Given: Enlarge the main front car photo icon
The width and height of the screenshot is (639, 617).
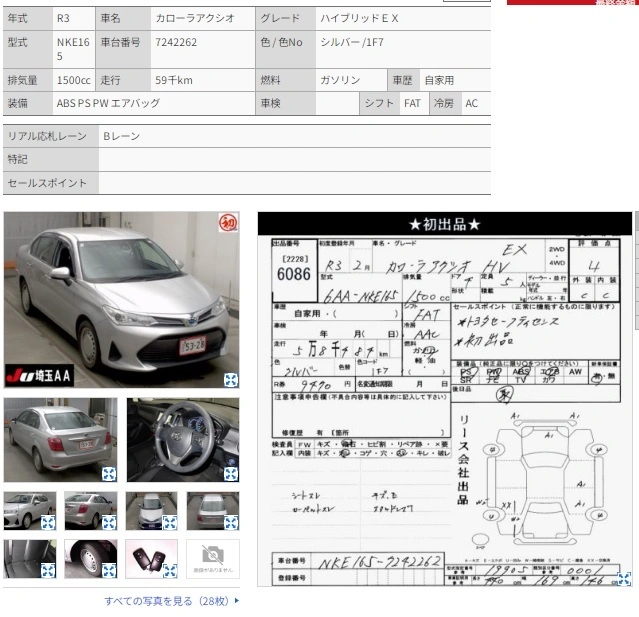Looking at the screenshot, I should 231,380.
